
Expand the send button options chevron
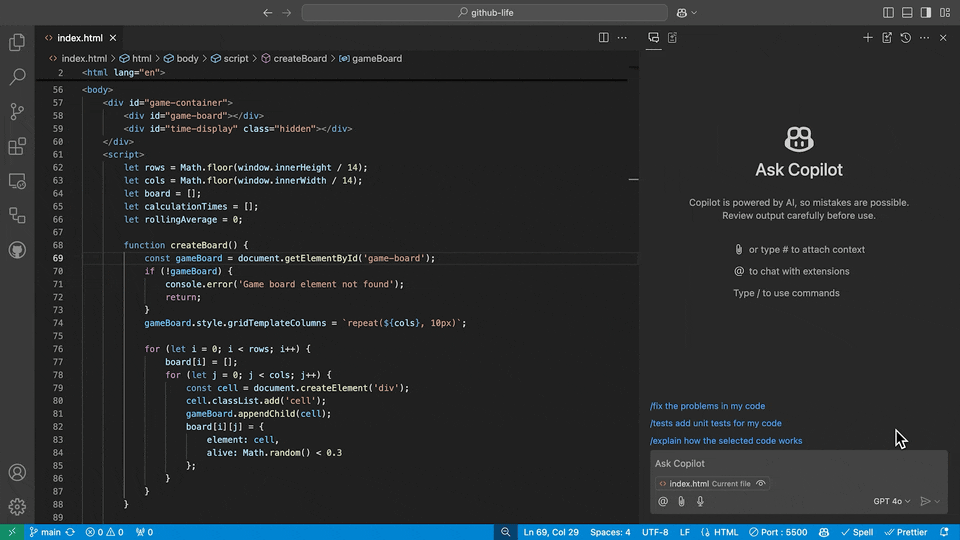[938, 501]
